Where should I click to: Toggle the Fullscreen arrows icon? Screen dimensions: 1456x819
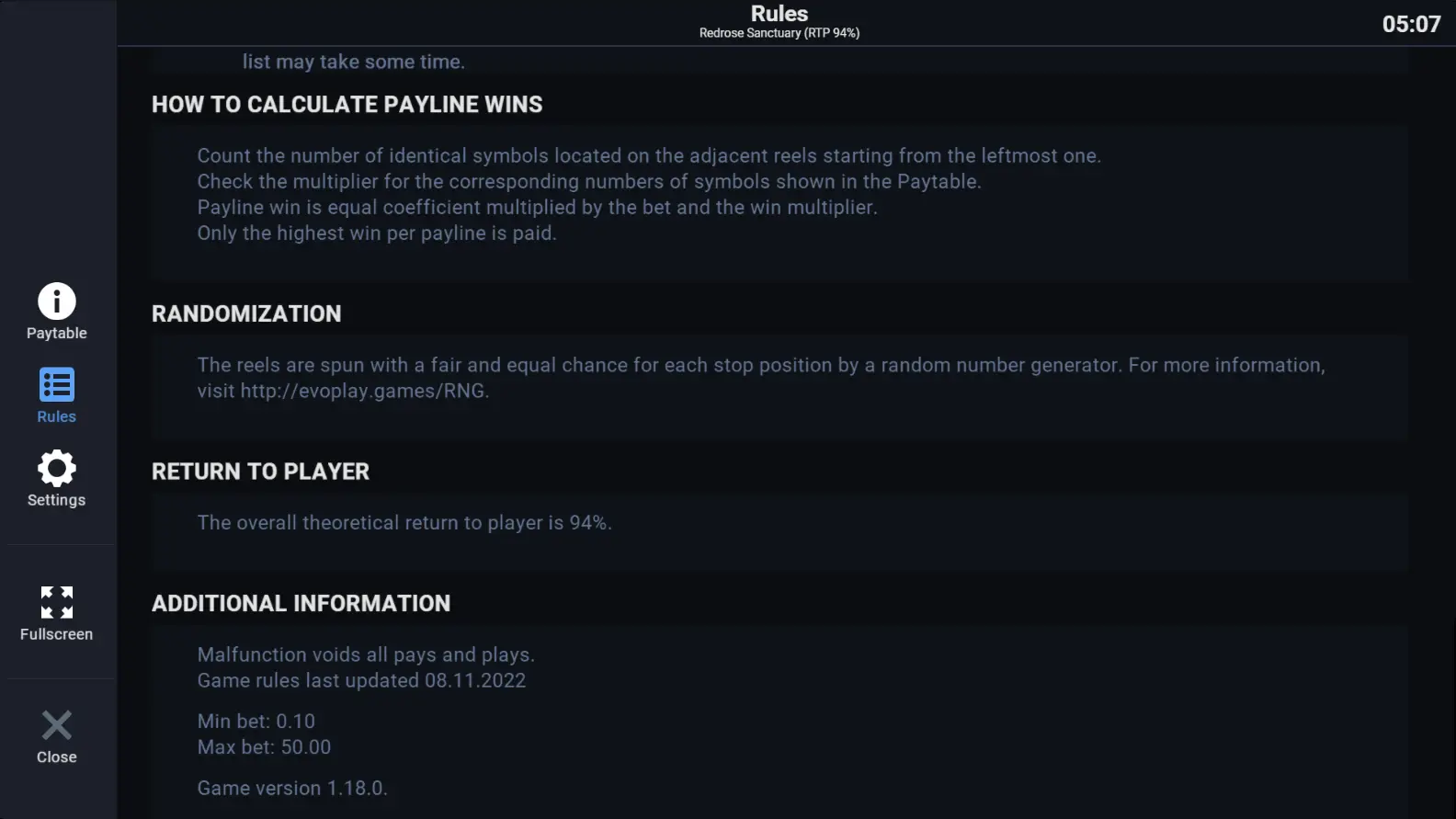[x=57, y=602]
